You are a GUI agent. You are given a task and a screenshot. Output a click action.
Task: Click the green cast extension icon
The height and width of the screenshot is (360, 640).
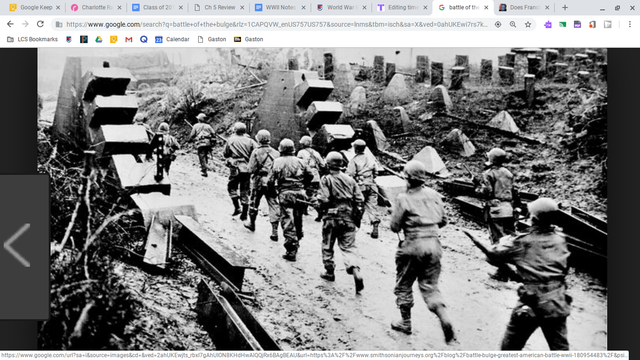tap(562, 24)
